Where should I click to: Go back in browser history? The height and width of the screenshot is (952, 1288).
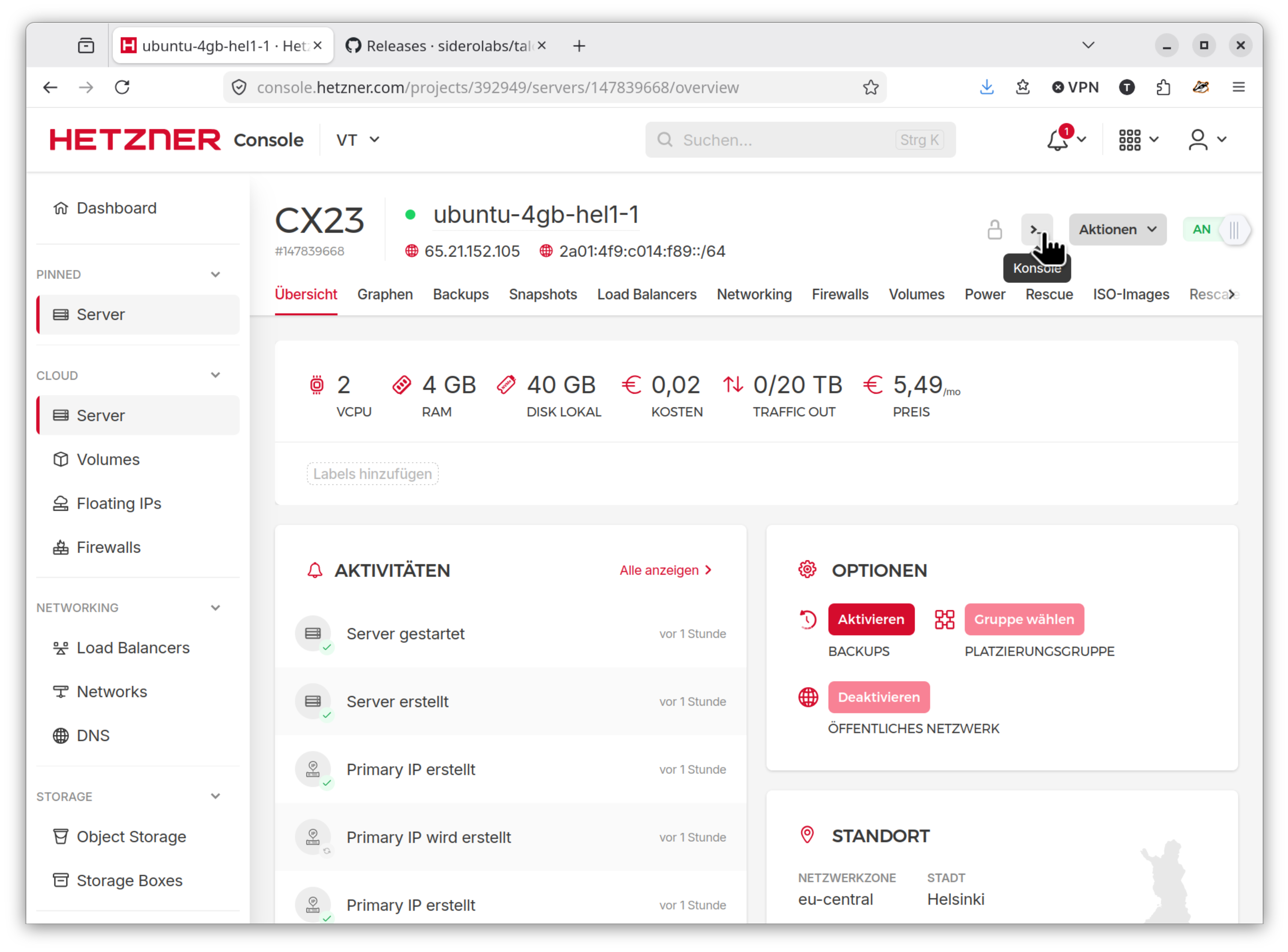pos(51,87)
